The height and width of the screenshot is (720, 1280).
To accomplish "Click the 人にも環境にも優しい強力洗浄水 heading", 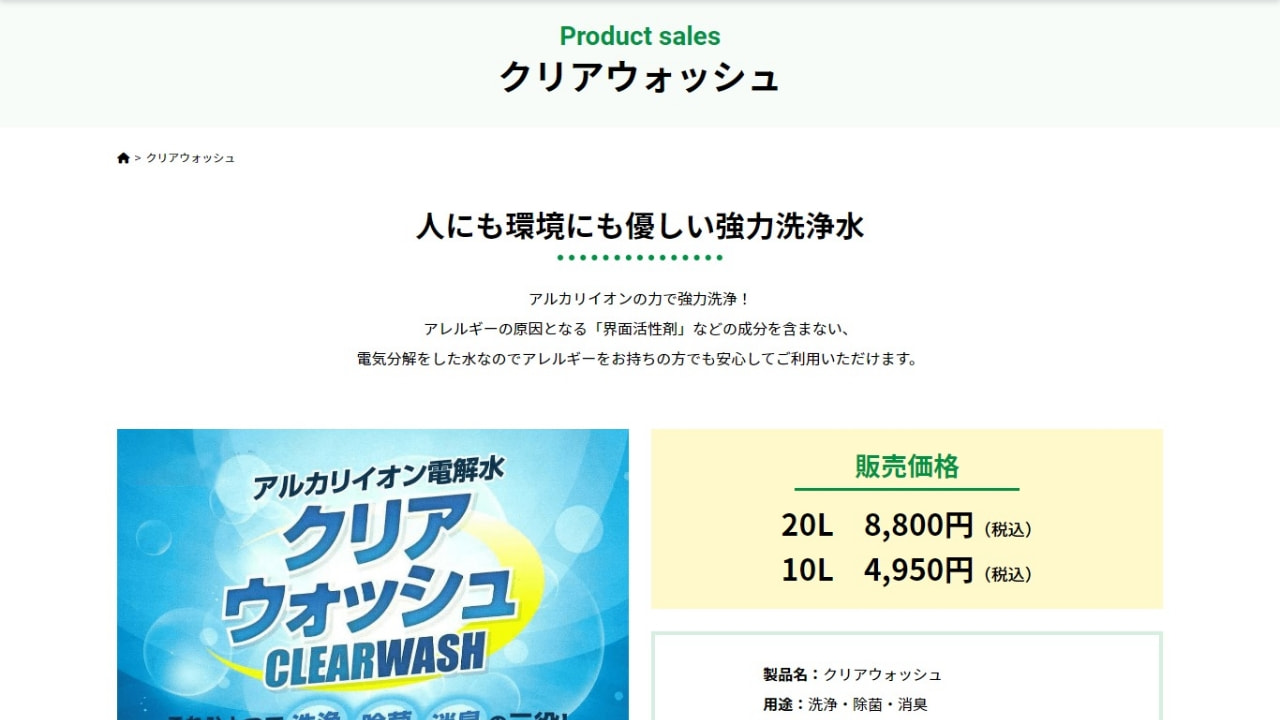I will pyautogui.click(x=640, y=226).
